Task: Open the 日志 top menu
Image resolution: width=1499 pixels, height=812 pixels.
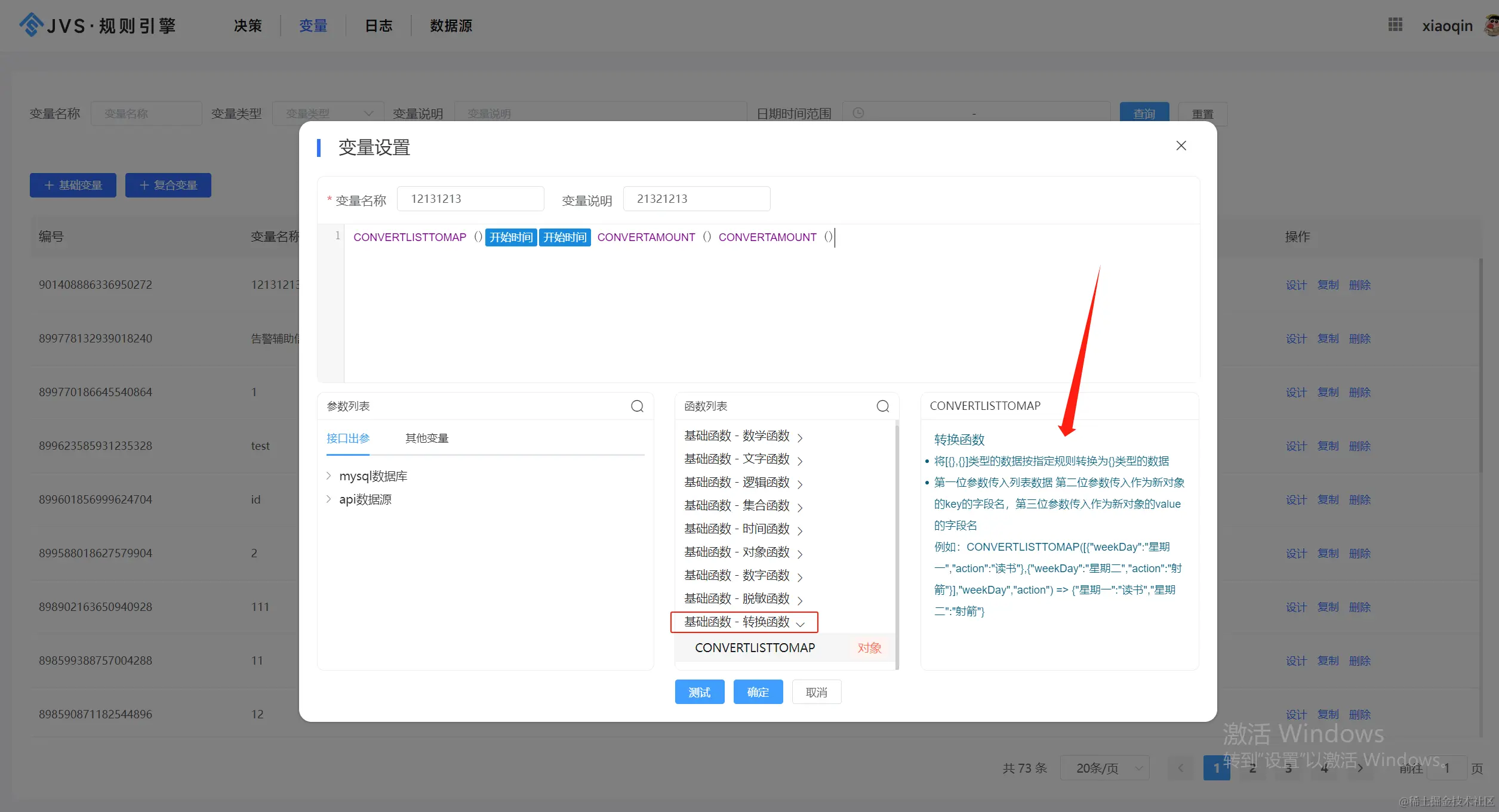Action: pyautogui.click(x=378, y=26)
